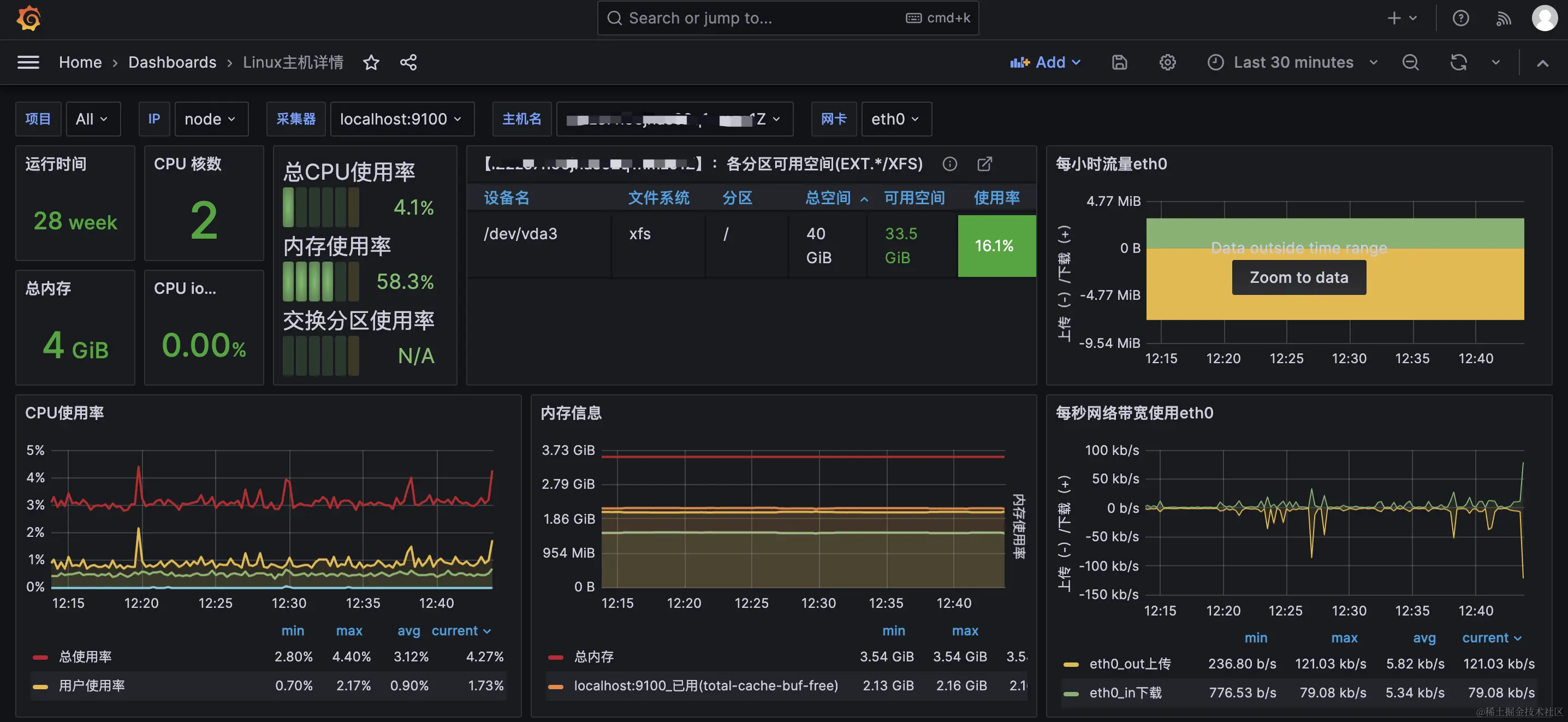Click the share dashboard icon

408,62
